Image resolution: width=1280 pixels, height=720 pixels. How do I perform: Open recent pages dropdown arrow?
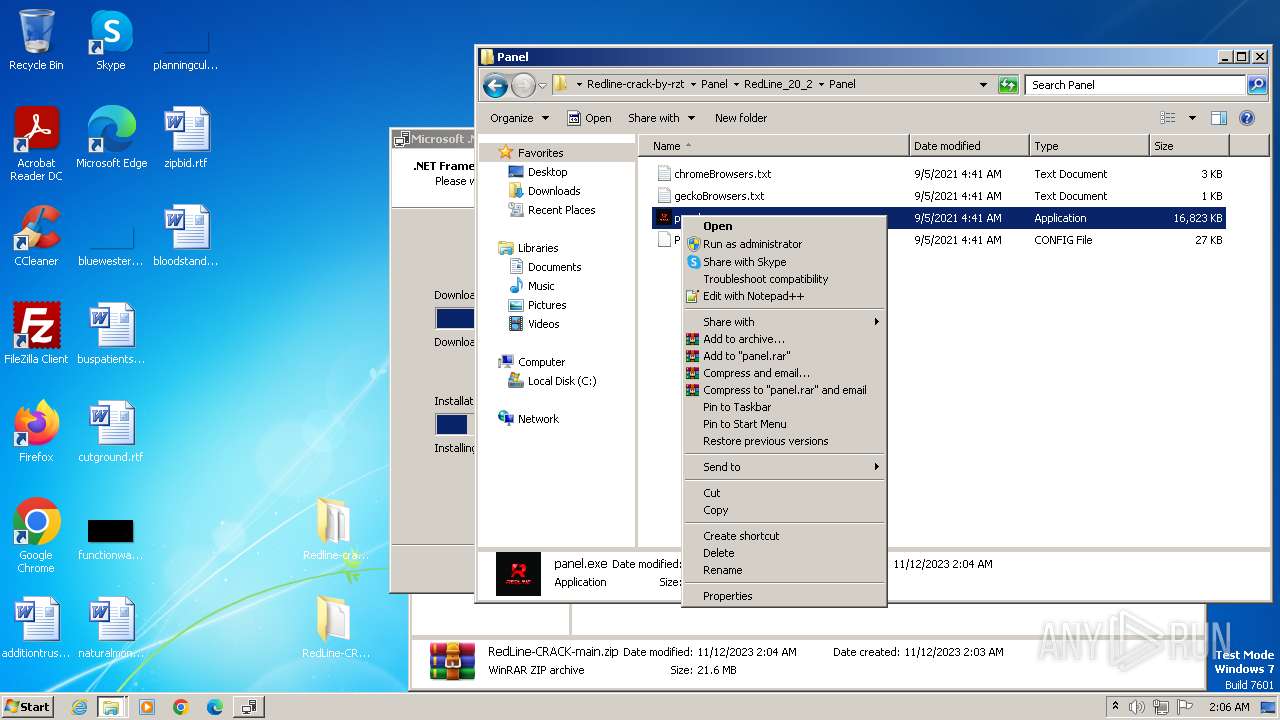coord(543,86)
